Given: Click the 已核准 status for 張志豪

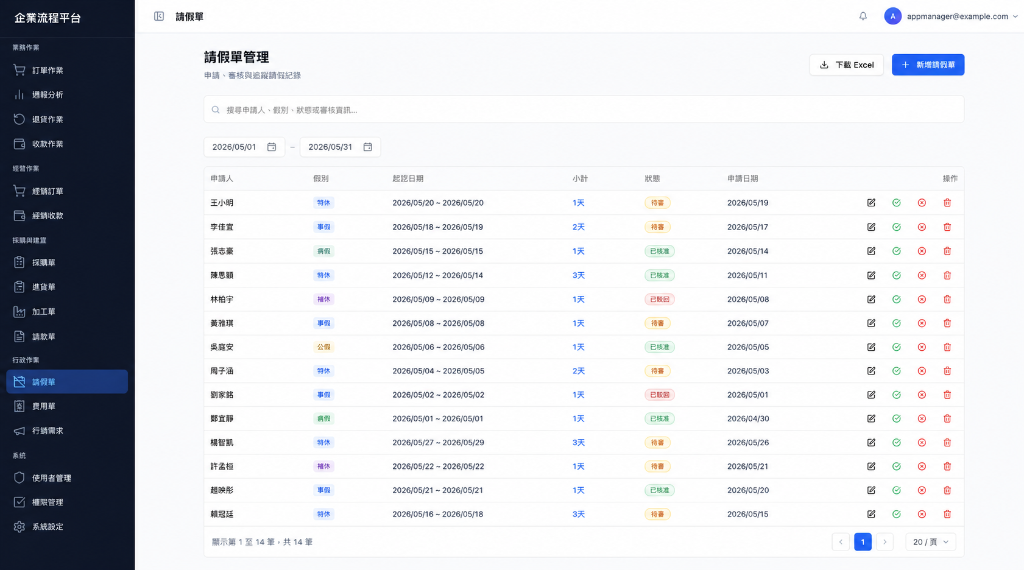Looking at the screenshot, I should pos(660,251).
